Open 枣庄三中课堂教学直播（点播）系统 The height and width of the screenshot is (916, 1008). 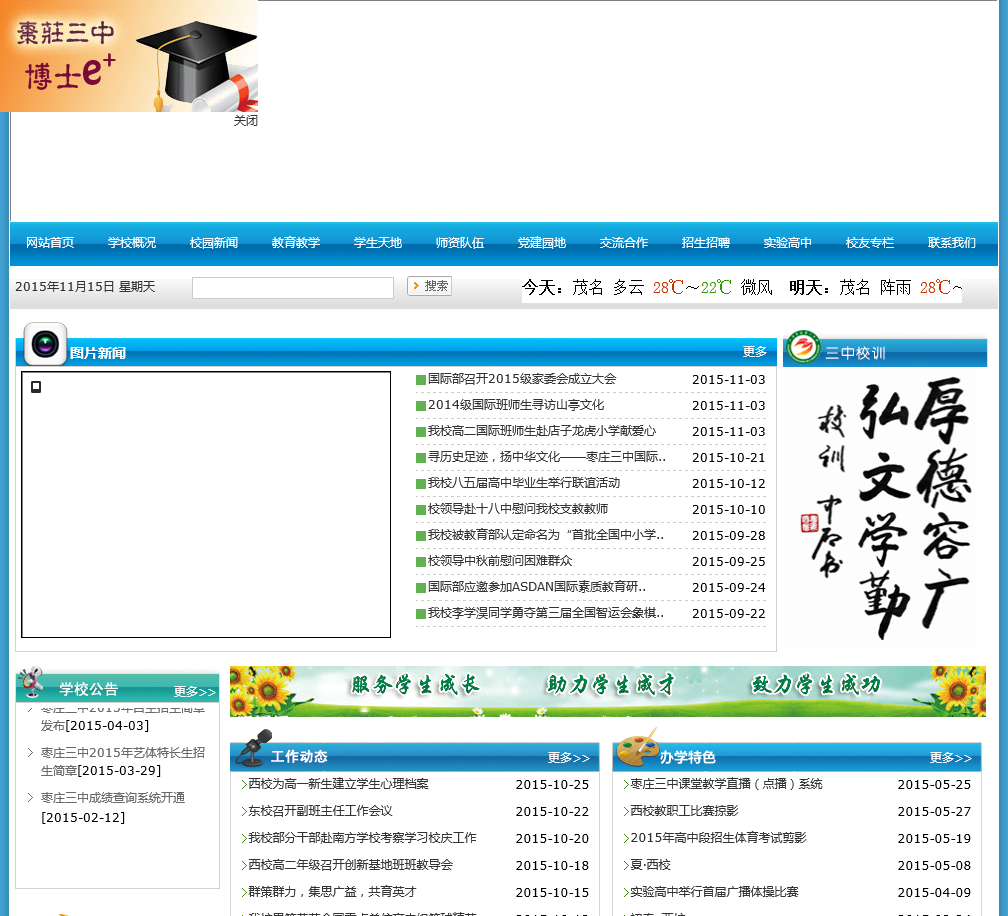tap(726, 784)
